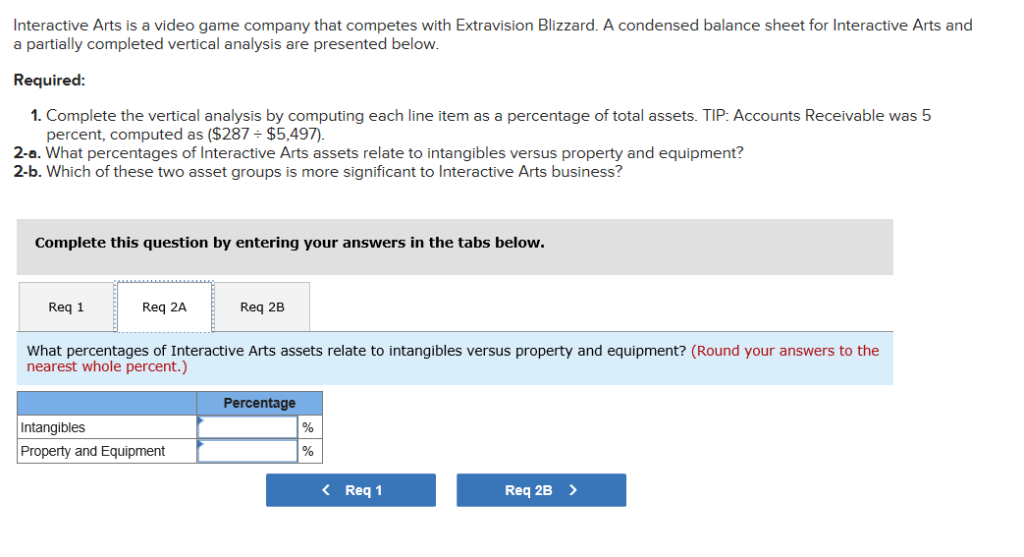The width and height of the screenshot is (1024, 557).
Task: Click the Intangibles percentage input field
Action: pos(248,427)
